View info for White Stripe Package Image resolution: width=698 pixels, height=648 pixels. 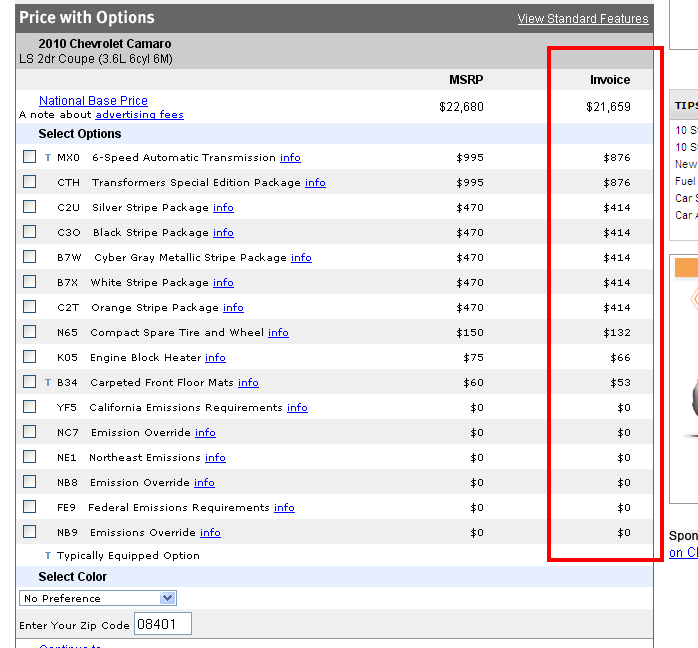coord(223,283)
